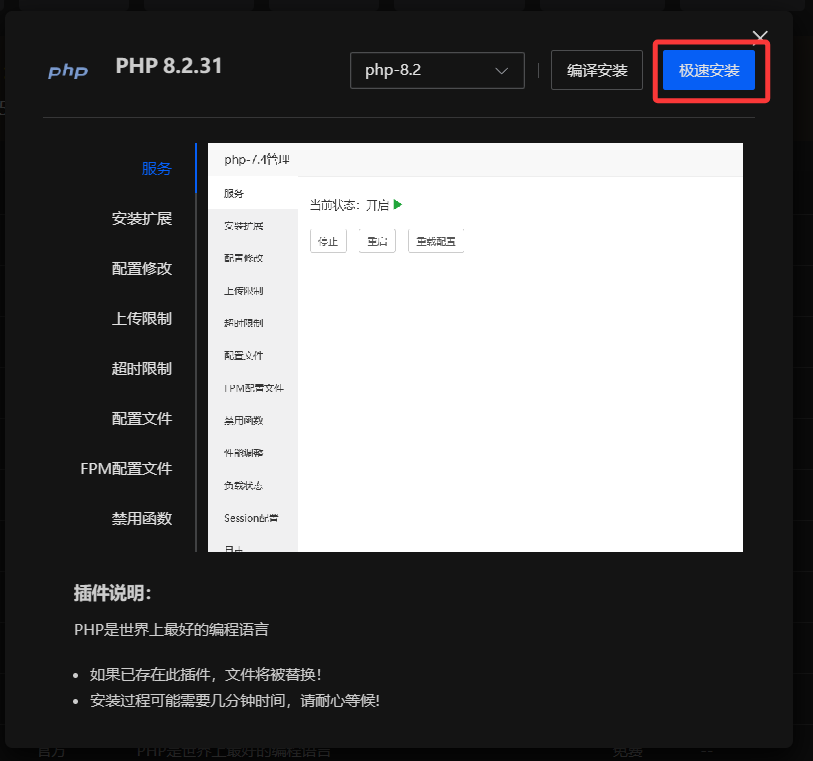Viewport: 813px width, 761px height.
Task: Click the blue 极速安装 button
Action: pos(709,70)
